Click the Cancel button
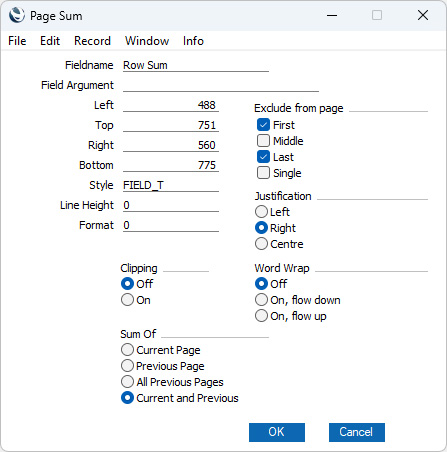The height and width of the screenshot is (452, 447). click(x=357, y=432)
